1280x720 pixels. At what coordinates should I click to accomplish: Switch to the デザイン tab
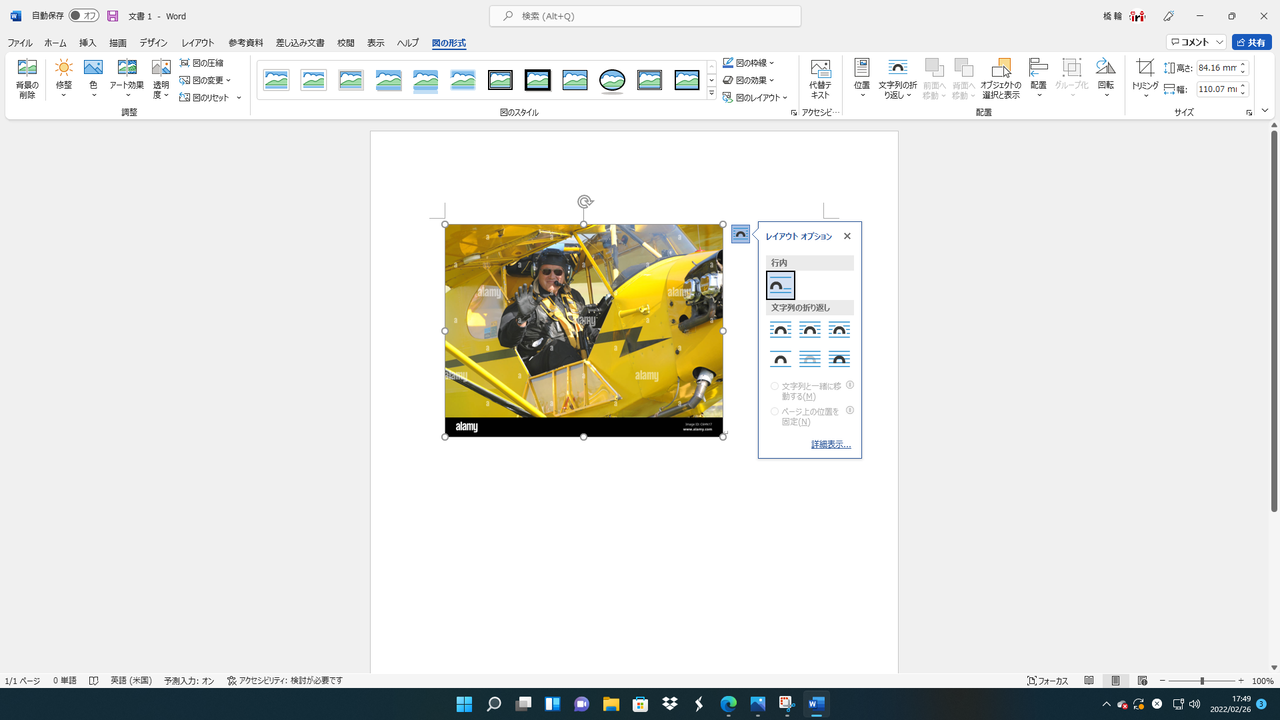click(x=153, y=43)
